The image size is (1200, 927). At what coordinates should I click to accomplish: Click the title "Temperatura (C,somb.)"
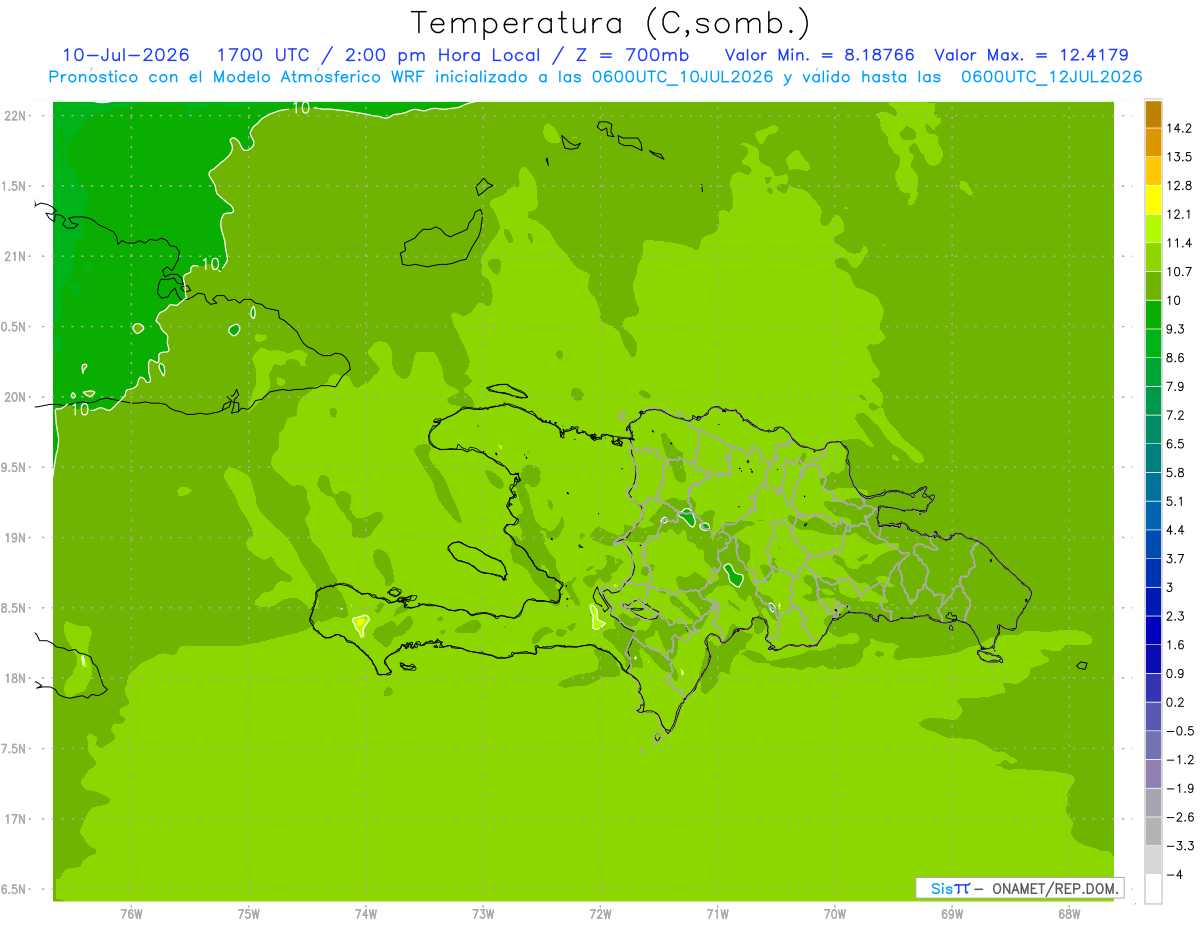(611, 23)
